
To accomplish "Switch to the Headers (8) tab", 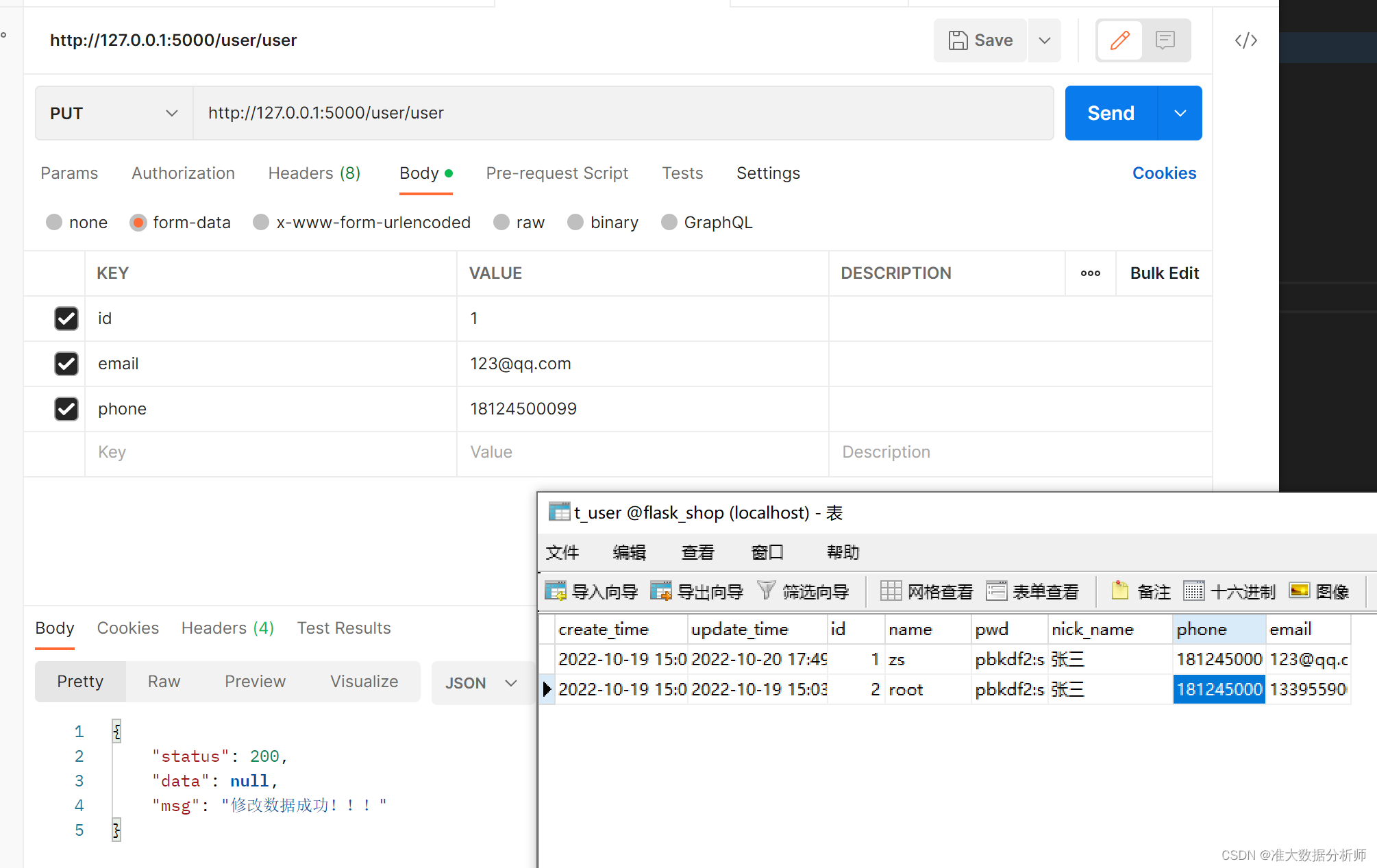I will point(313,173).
